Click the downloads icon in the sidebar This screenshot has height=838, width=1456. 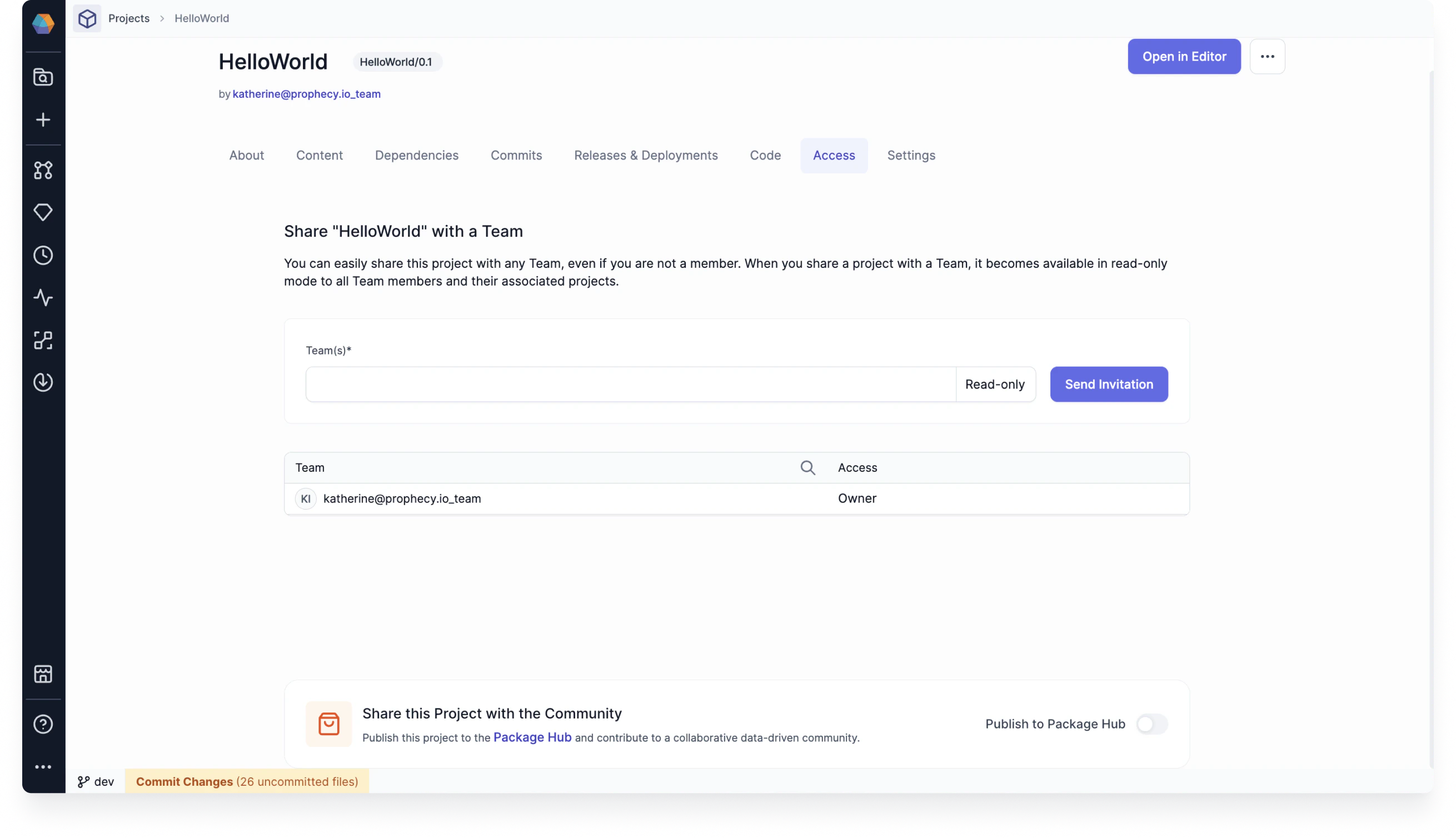click(43, 382)
